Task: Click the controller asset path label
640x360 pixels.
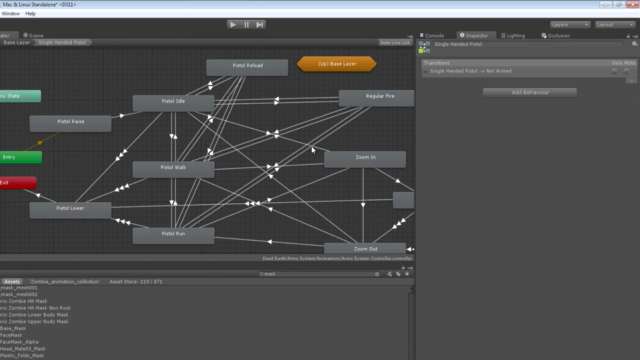Action: [337, 258]
